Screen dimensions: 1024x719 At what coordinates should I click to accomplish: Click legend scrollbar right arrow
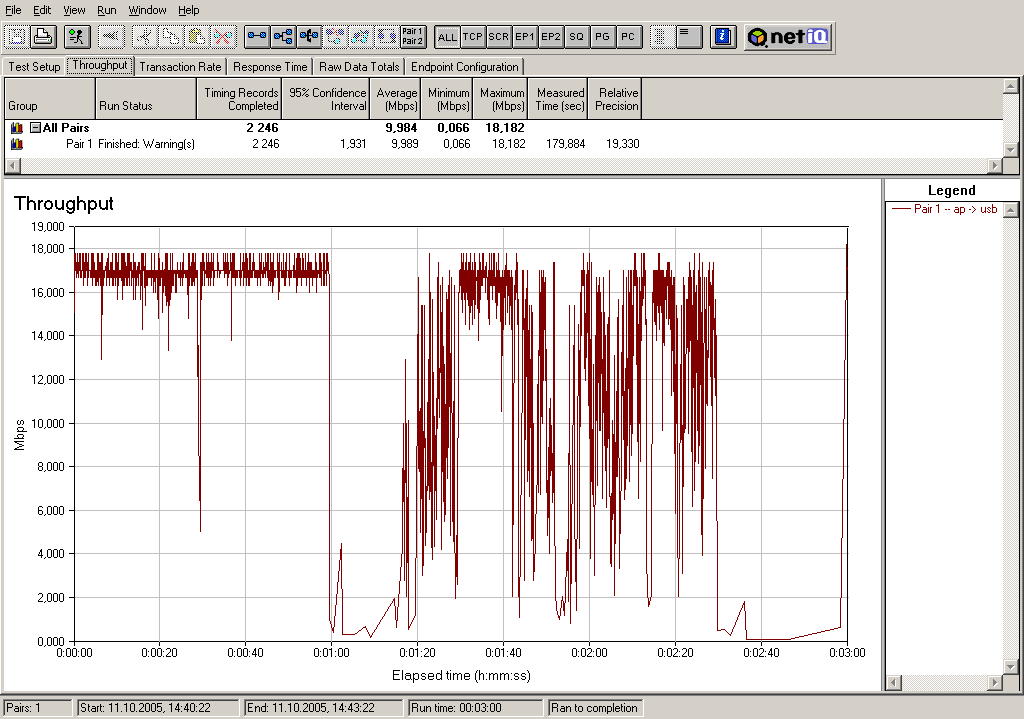click(x=995, y=682)
